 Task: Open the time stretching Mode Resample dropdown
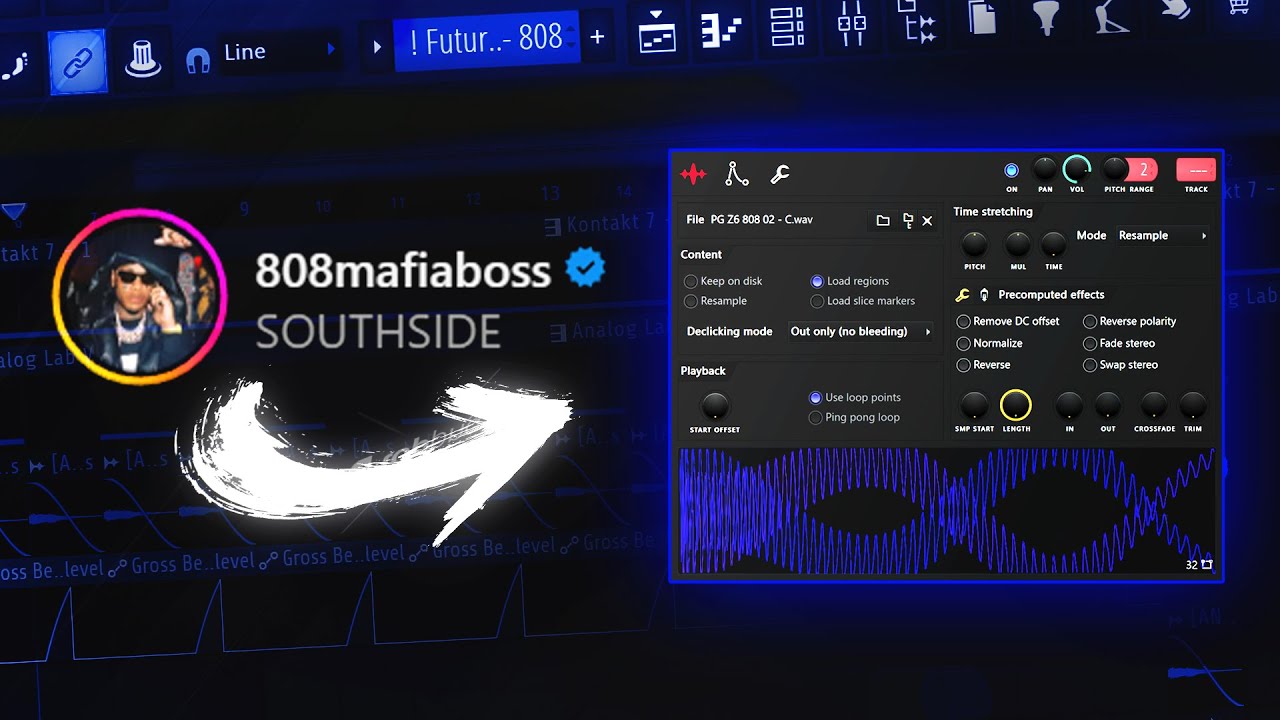tap(1162, 236)
